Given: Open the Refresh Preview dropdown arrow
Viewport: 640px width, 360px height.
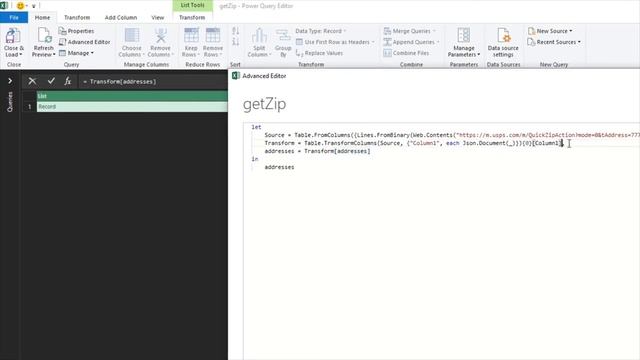Looking at the screenshot, I should 54,55.
